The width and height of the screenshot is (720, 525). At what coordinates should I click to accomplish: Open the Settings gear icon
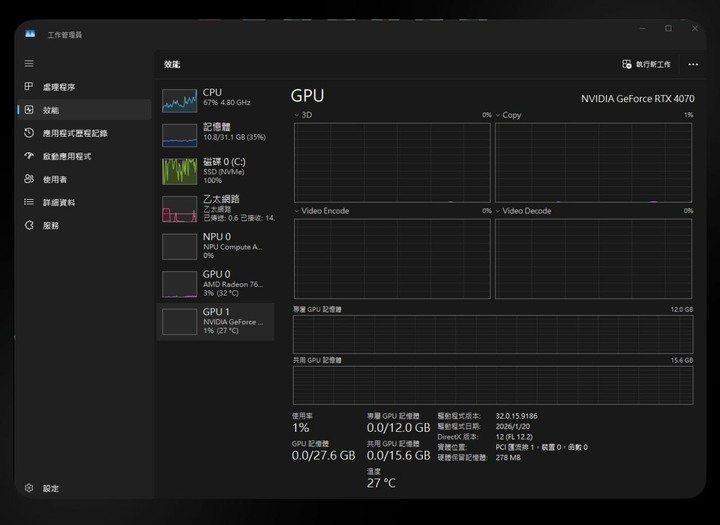coord(29,488)
